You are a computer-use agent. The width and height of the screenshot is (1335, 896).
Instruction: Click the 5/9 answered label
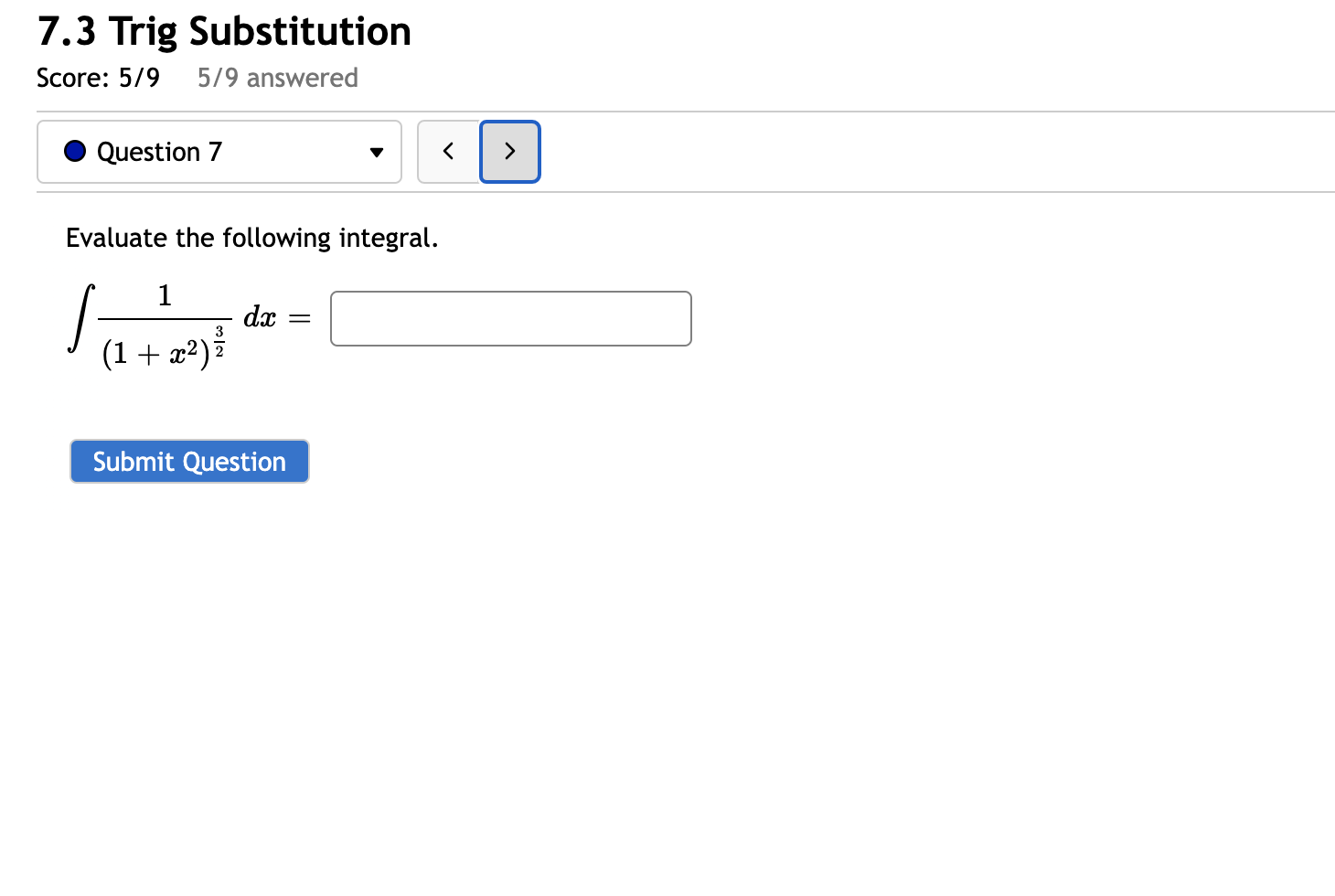(277, 78)
